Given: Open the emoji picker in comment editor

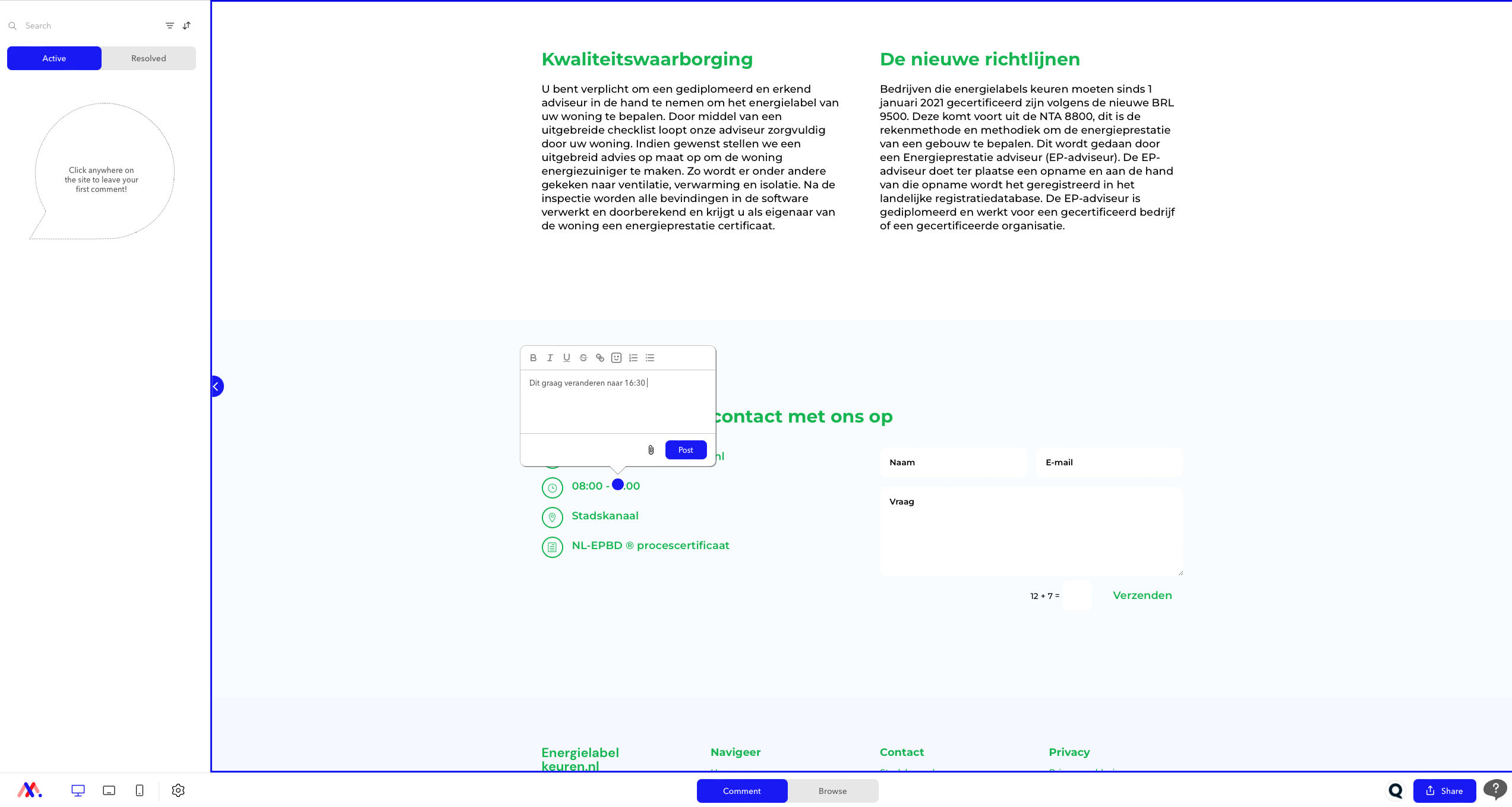Looking at the screenshot, I should [616, 358].
